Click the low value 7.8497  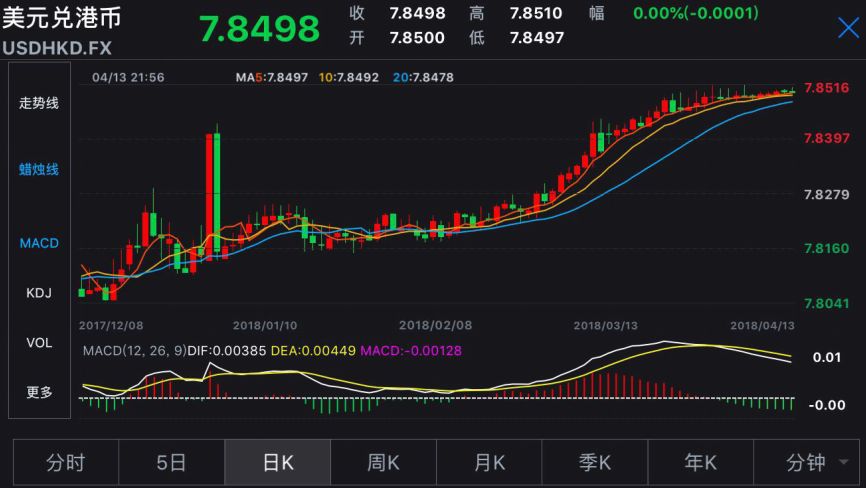click(x=537, y=38)
